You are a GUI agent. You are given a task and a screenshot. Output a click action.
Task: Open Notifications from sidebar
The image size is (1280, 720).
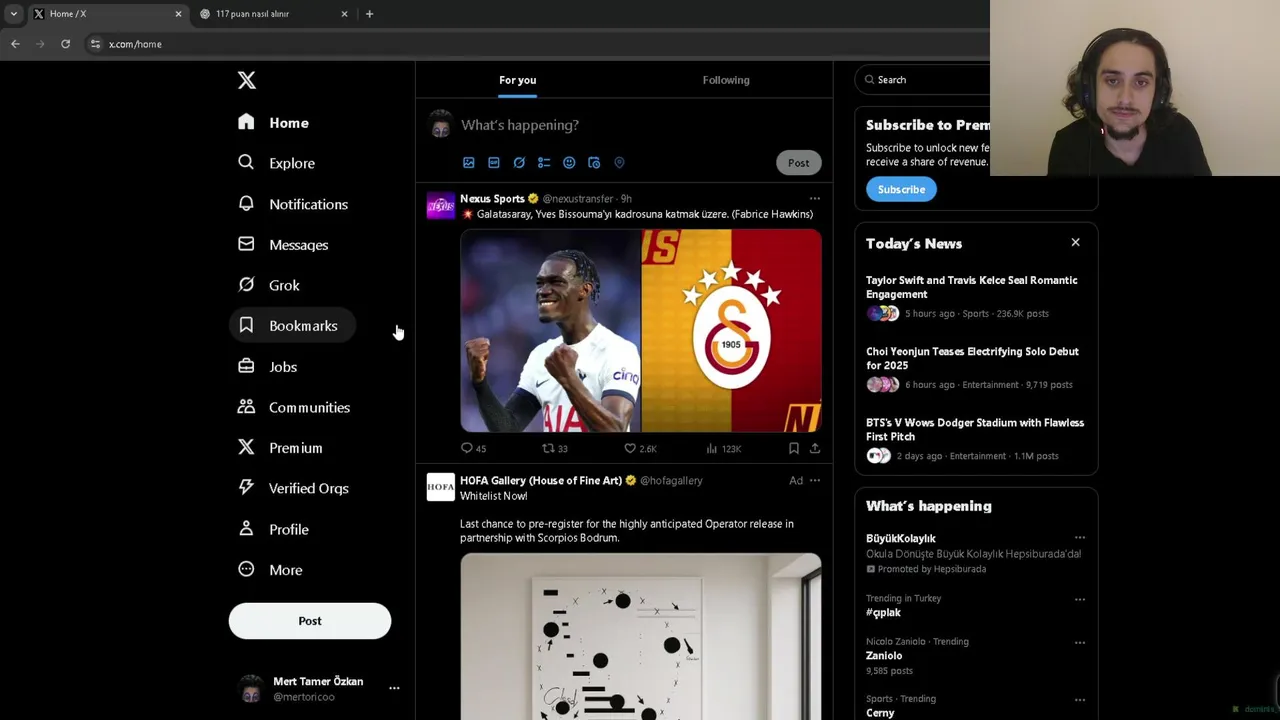293,204
